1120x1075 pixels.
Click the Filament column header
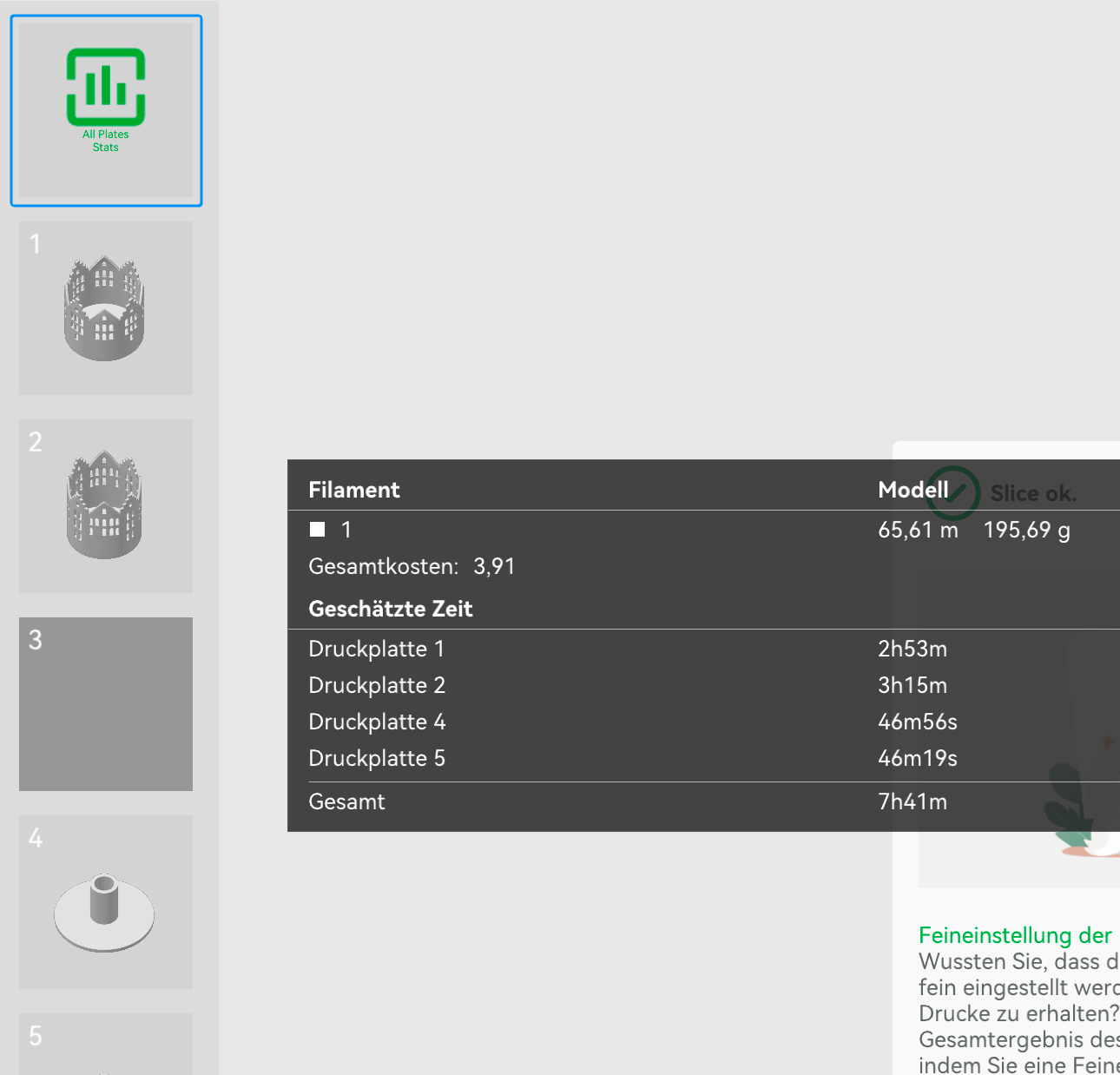pos(354,490)
